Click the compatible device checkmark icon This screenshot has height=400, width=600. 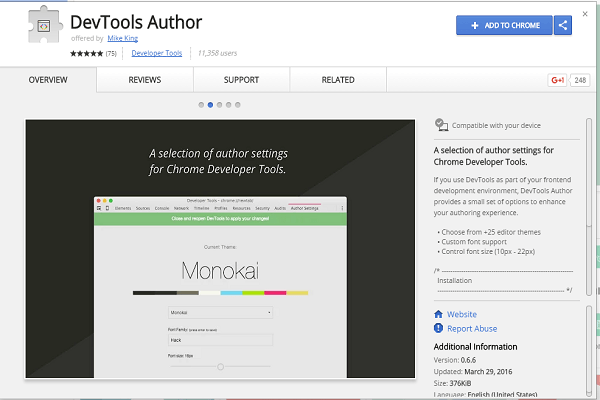[x=441, y=125]
